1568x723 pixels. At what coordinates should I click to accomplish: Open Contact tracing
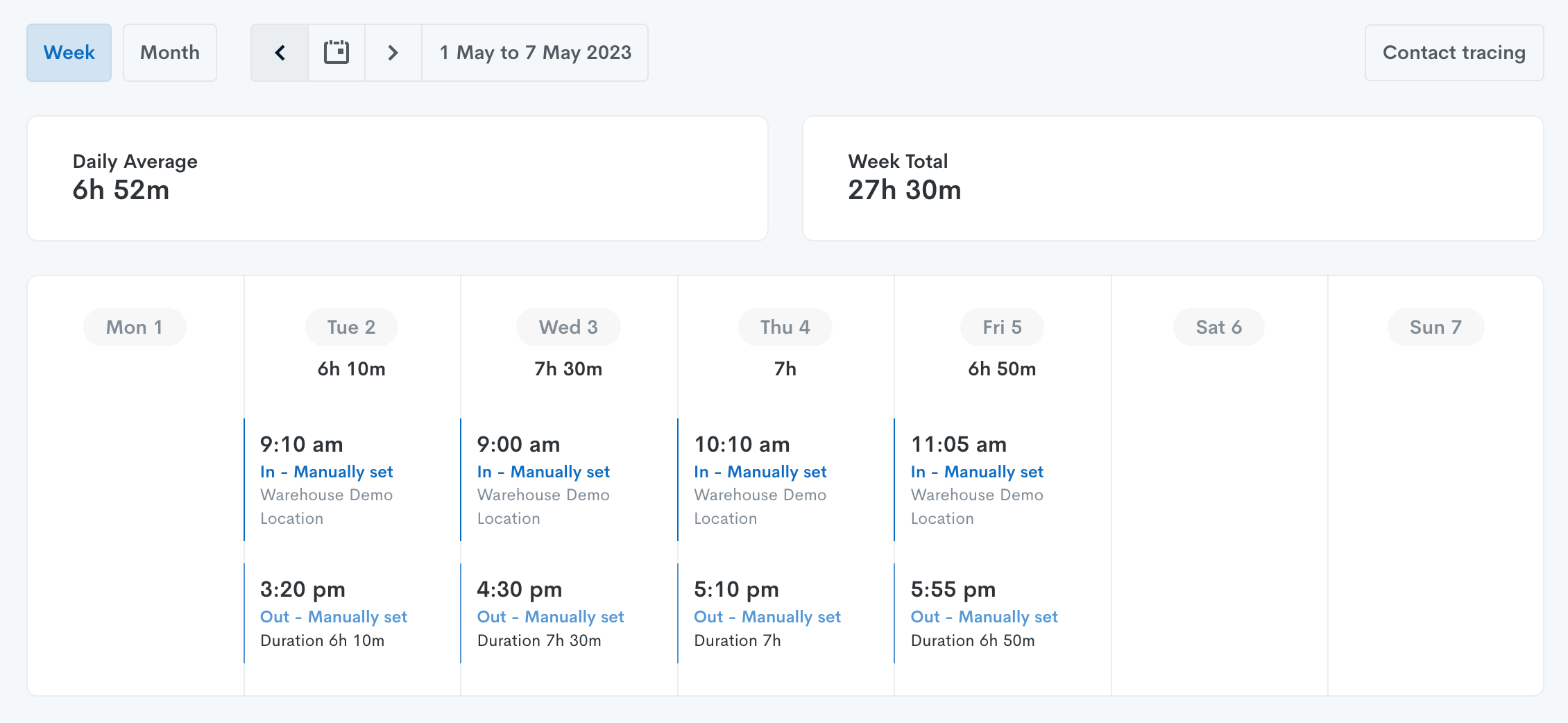point(1454,53)
